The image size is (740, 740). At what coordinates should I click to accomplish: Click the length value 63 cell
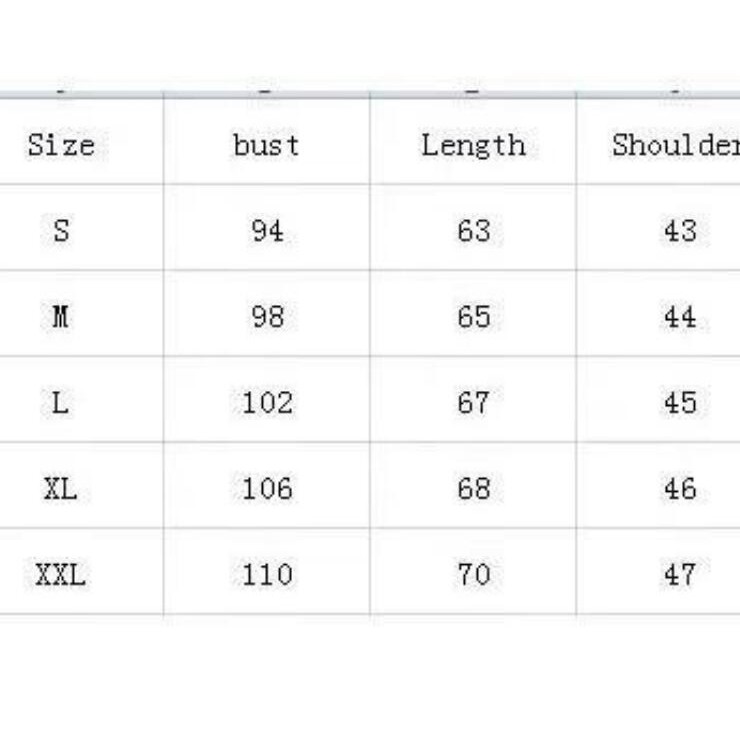473,231
